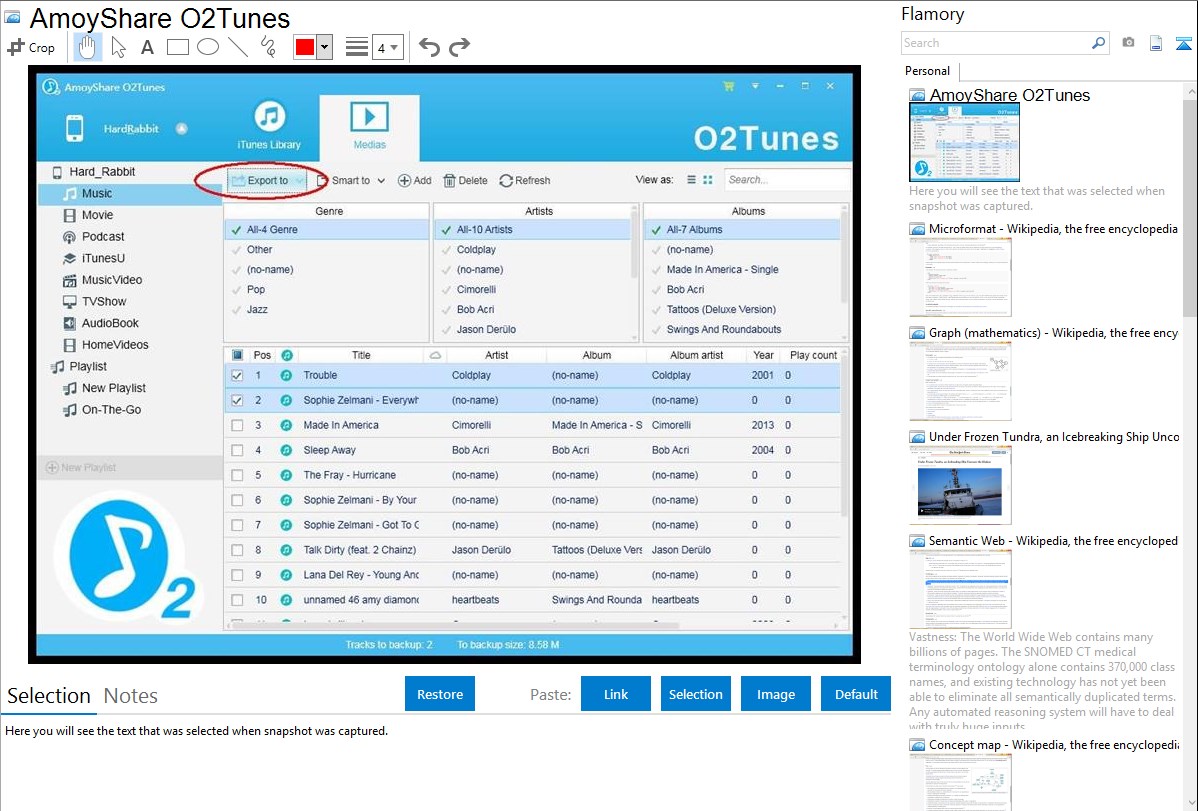Uncheck the Trouble track checkbox
Viewport: 1198px width, 811px height.
[x=238, y=375]
